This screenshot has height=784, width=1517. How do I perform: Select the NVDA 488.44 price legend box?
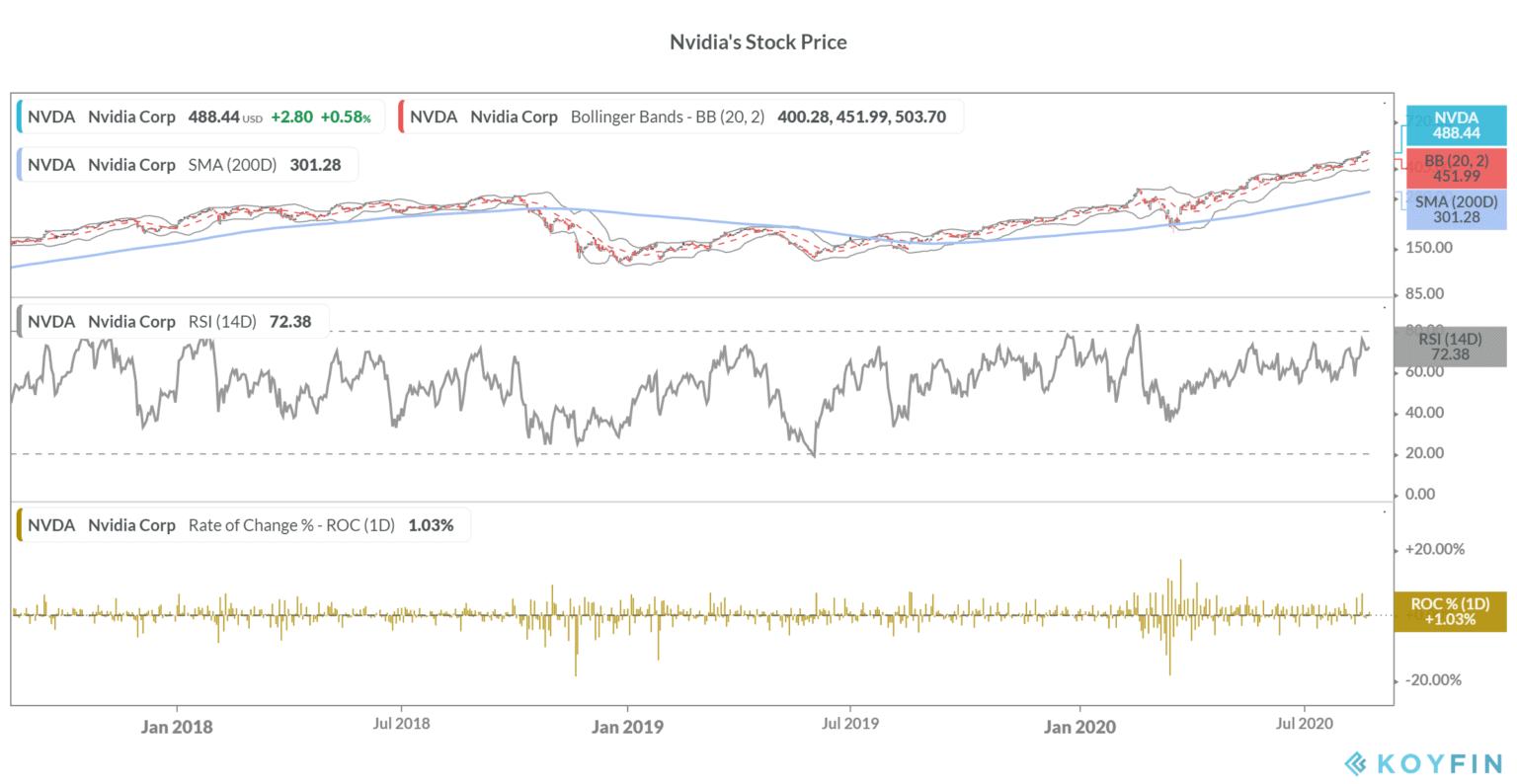(x=200, y=117)
